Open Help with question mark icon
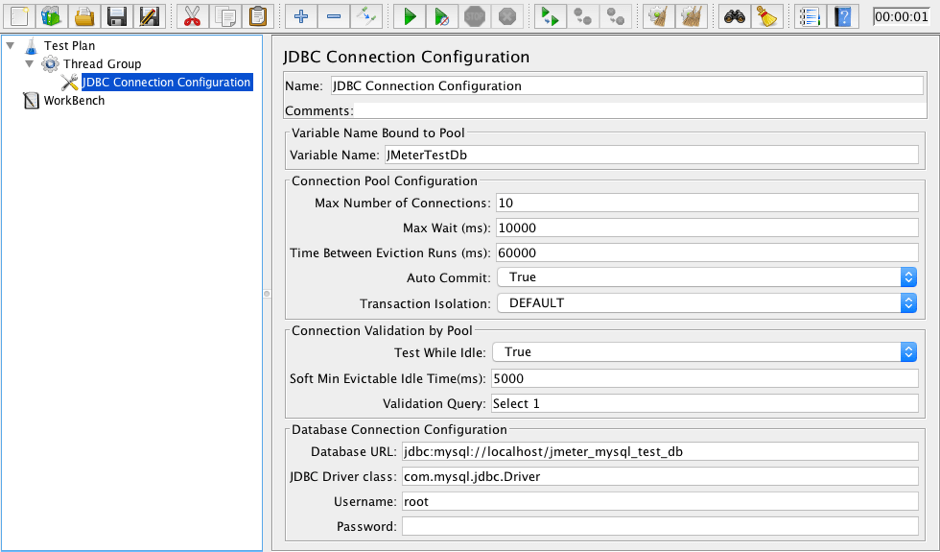940x552 pixels. pos(842,16)
